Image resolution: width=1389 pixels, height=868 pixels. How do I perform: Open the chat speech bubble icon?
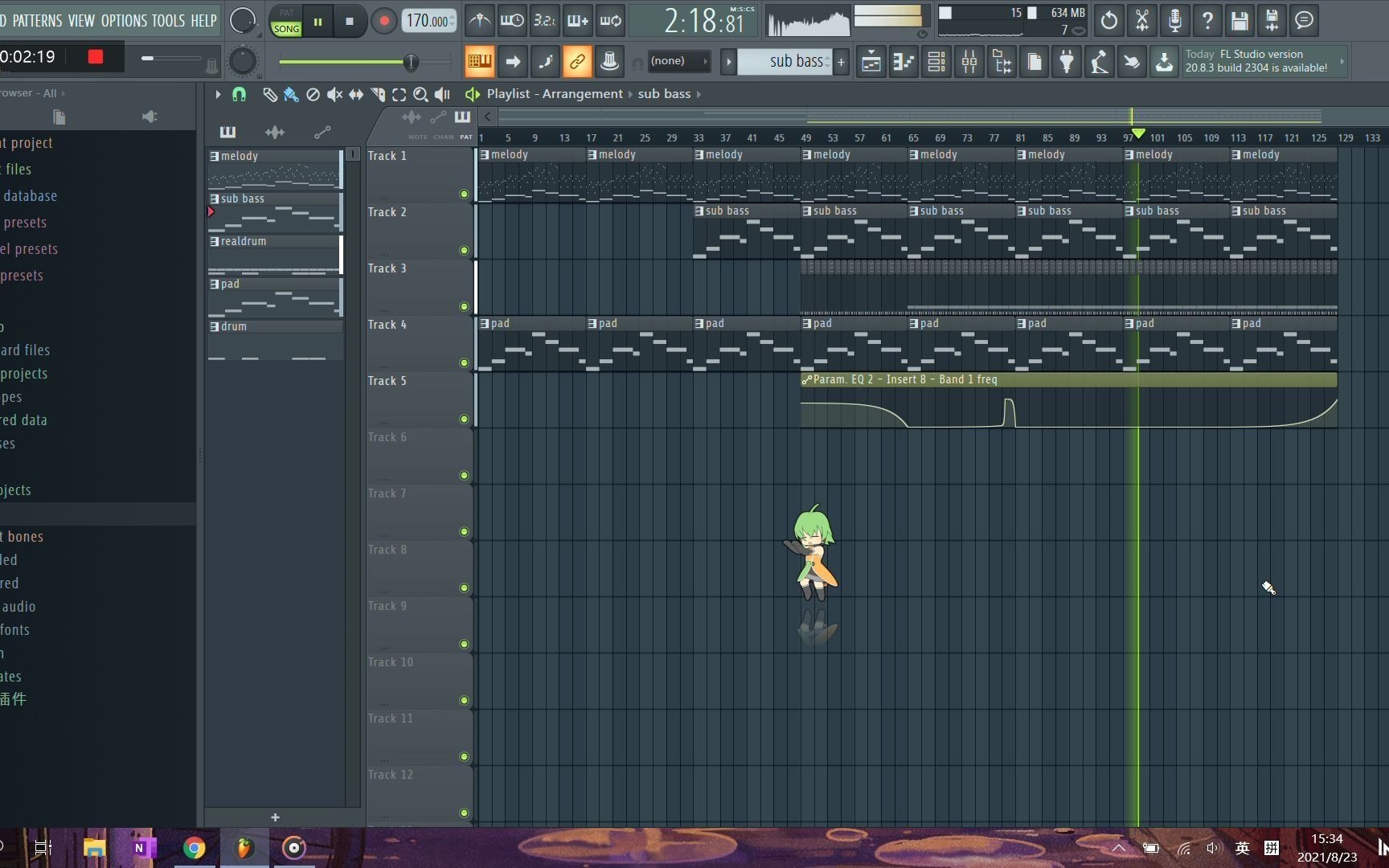point(1305,21)
